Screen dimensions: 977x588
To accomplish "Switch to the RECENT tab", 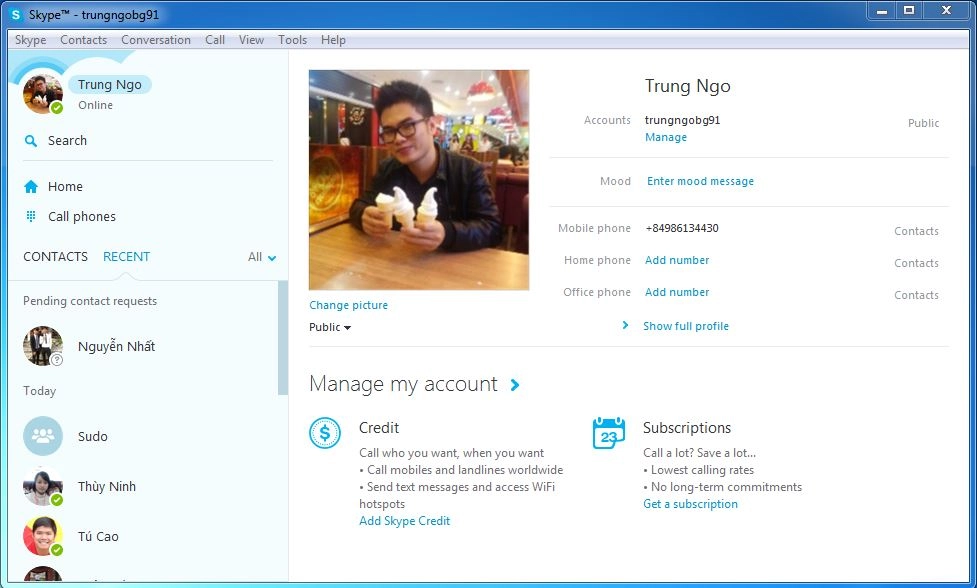I will click(x=126, y=257).
